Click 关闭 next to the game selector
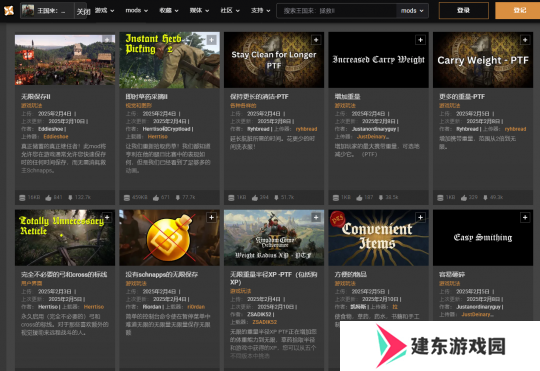The width and height of the screenshot is (540, 371). [x=83, y=12]
